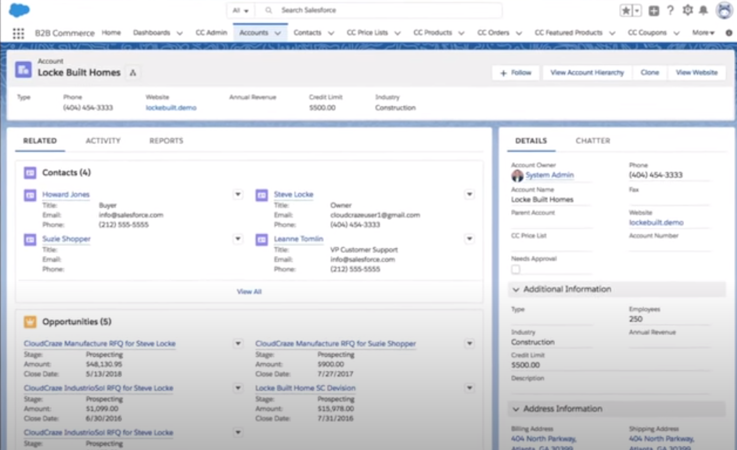Open the notifications bell icon
This screenshot has height=450, width=737.
click(704, 11)
